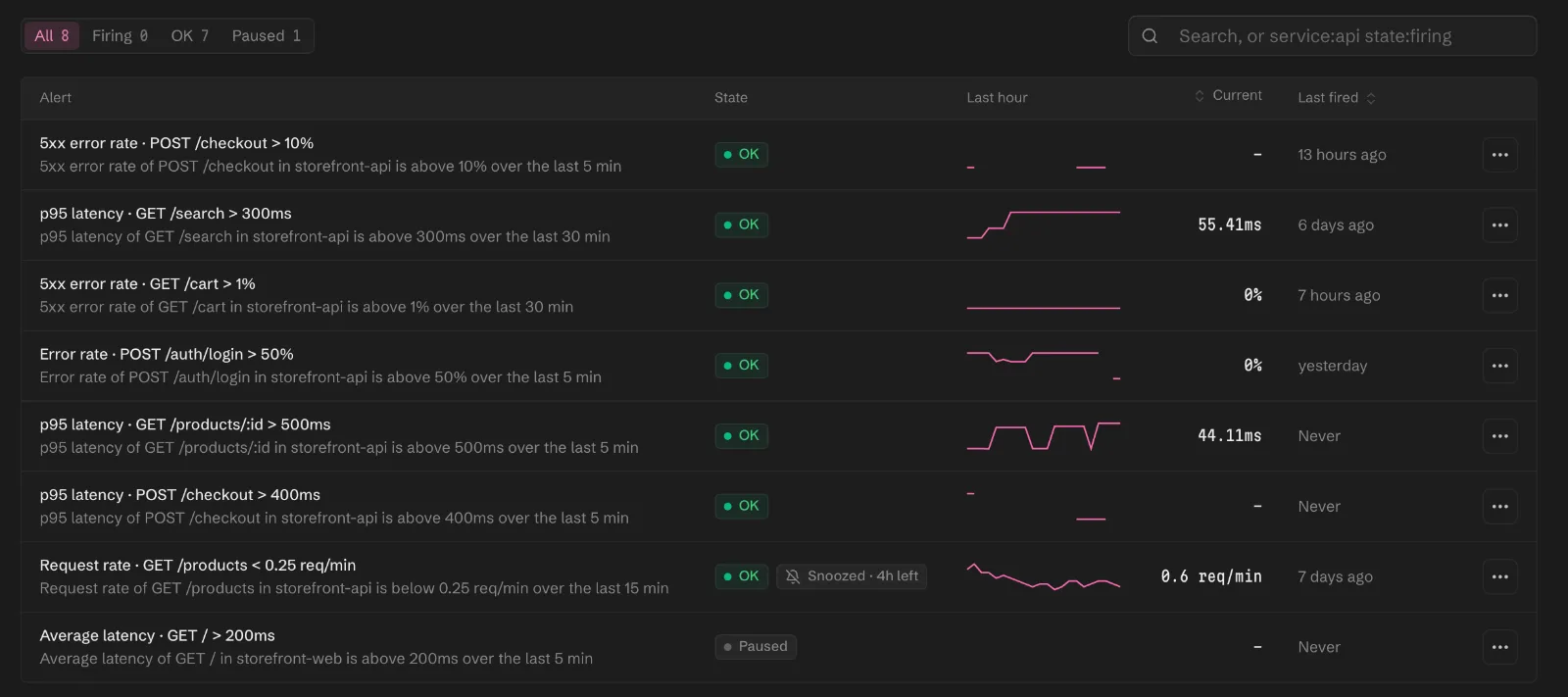Show All 8 alerts tab
Screen dimensions: 1568x697
52,36
